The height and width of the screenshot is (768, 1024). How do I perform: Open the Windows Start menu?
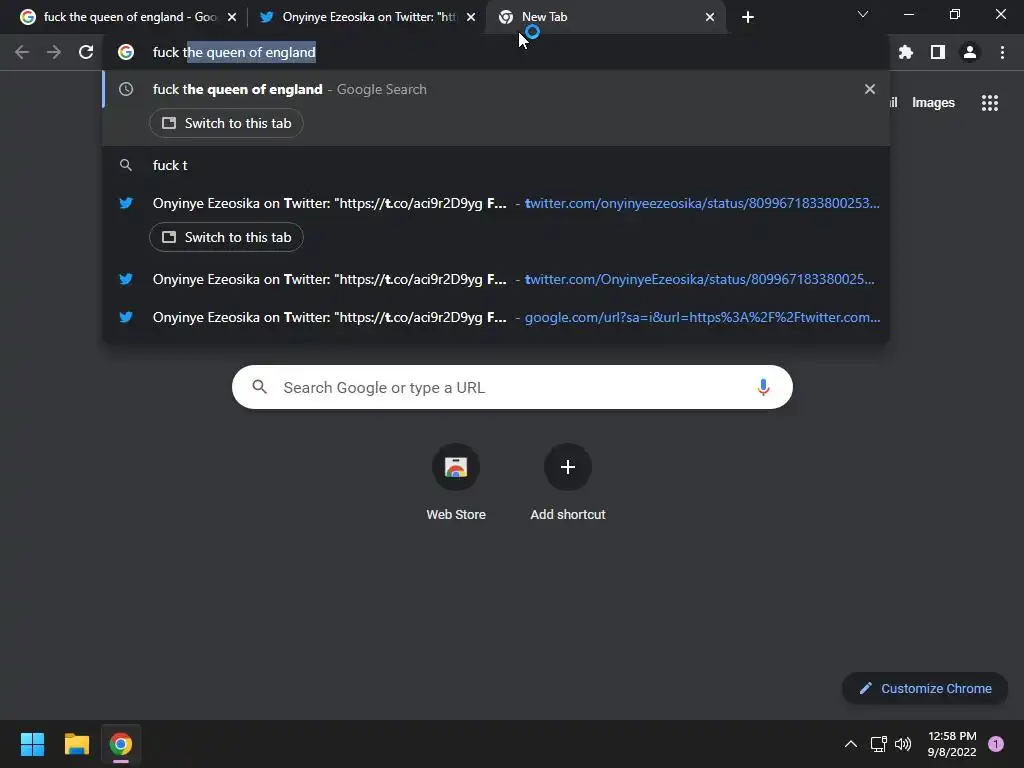click(32, 744)
